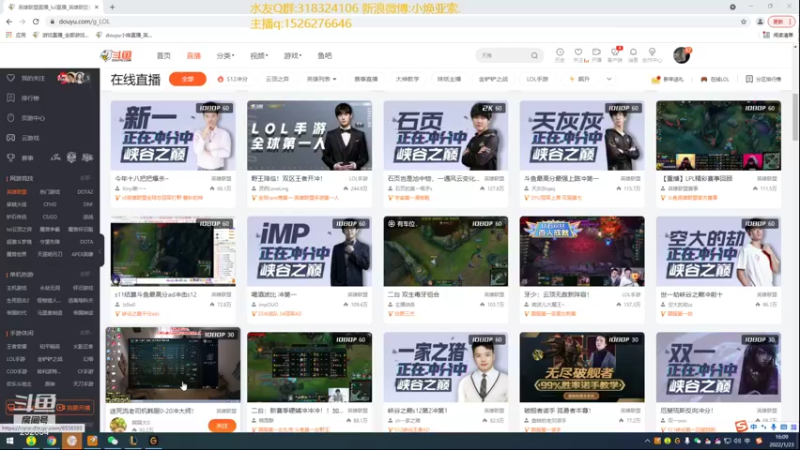
Task: Open the client download icon with red badge
Action: (x=615, y=52)
